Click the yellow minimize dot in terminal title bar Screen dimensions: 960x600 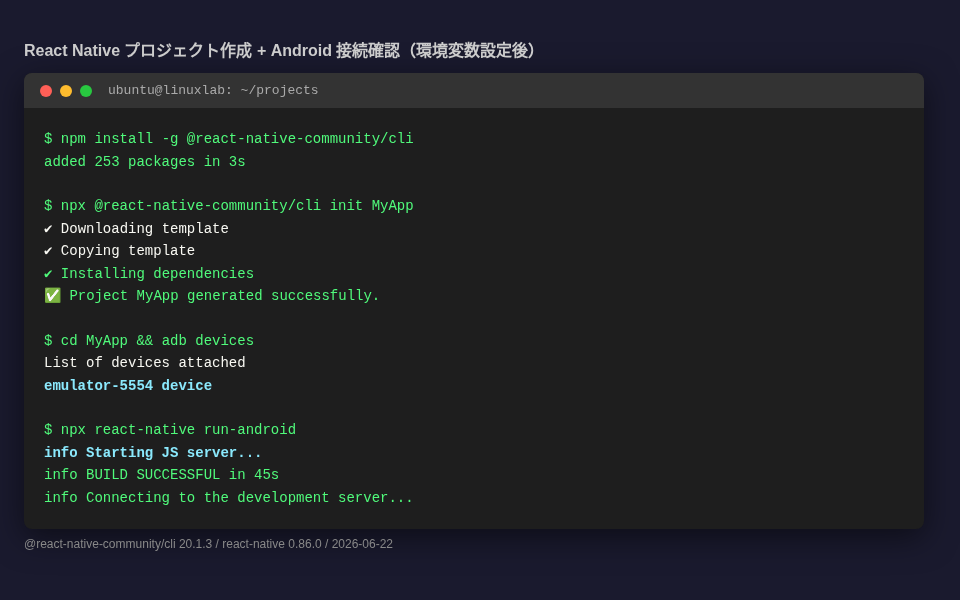(66, 91)
